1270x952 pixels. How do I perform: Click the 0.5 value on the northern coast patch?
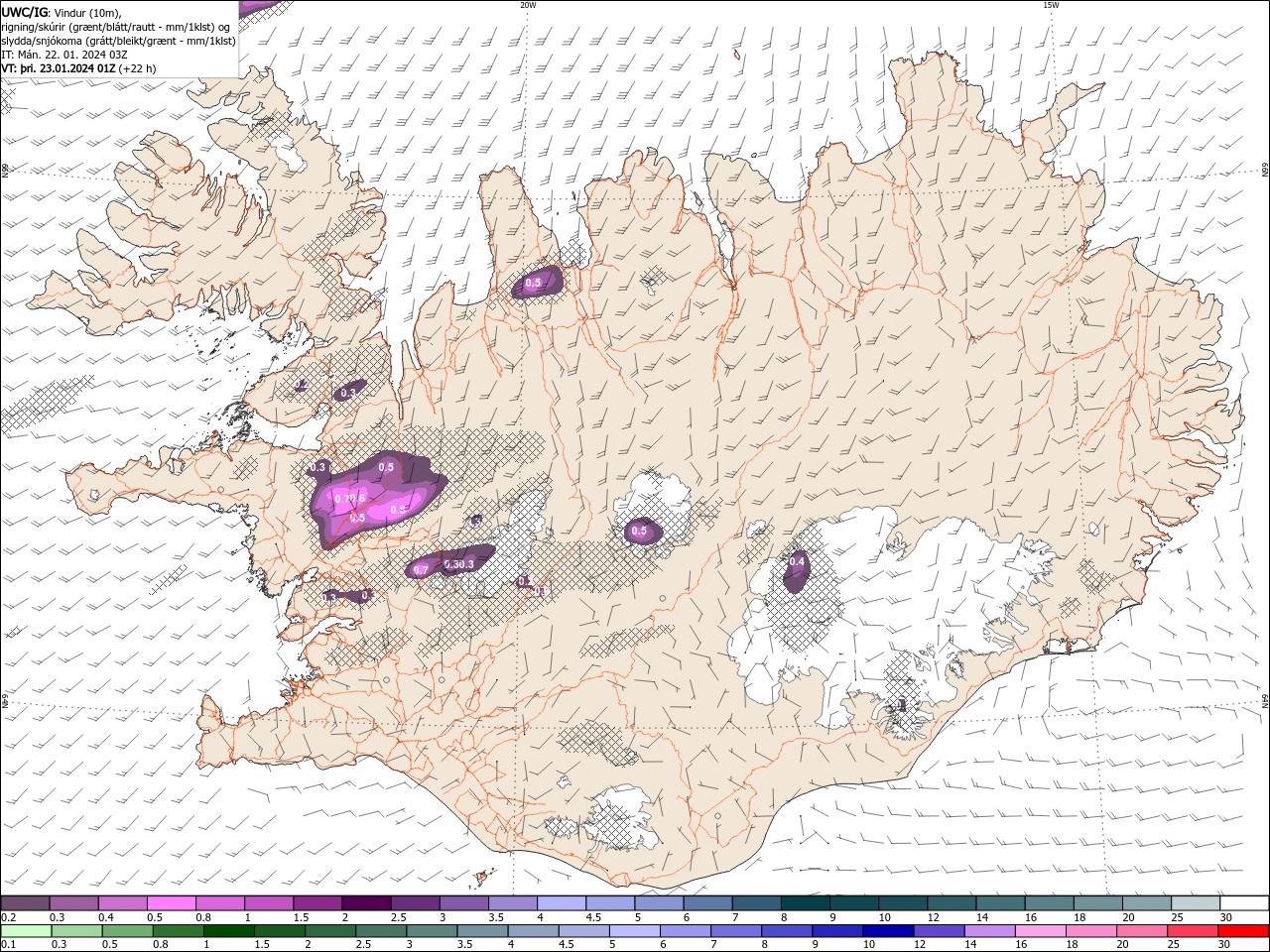[533, 284]
